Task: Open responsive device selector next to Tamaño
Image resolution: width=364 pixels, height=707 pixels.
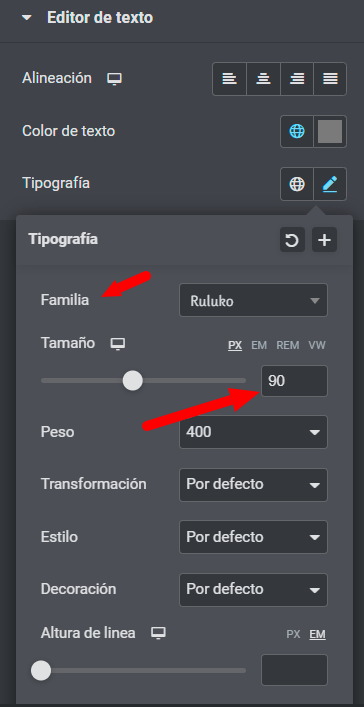Action: (x=118, y=344)
